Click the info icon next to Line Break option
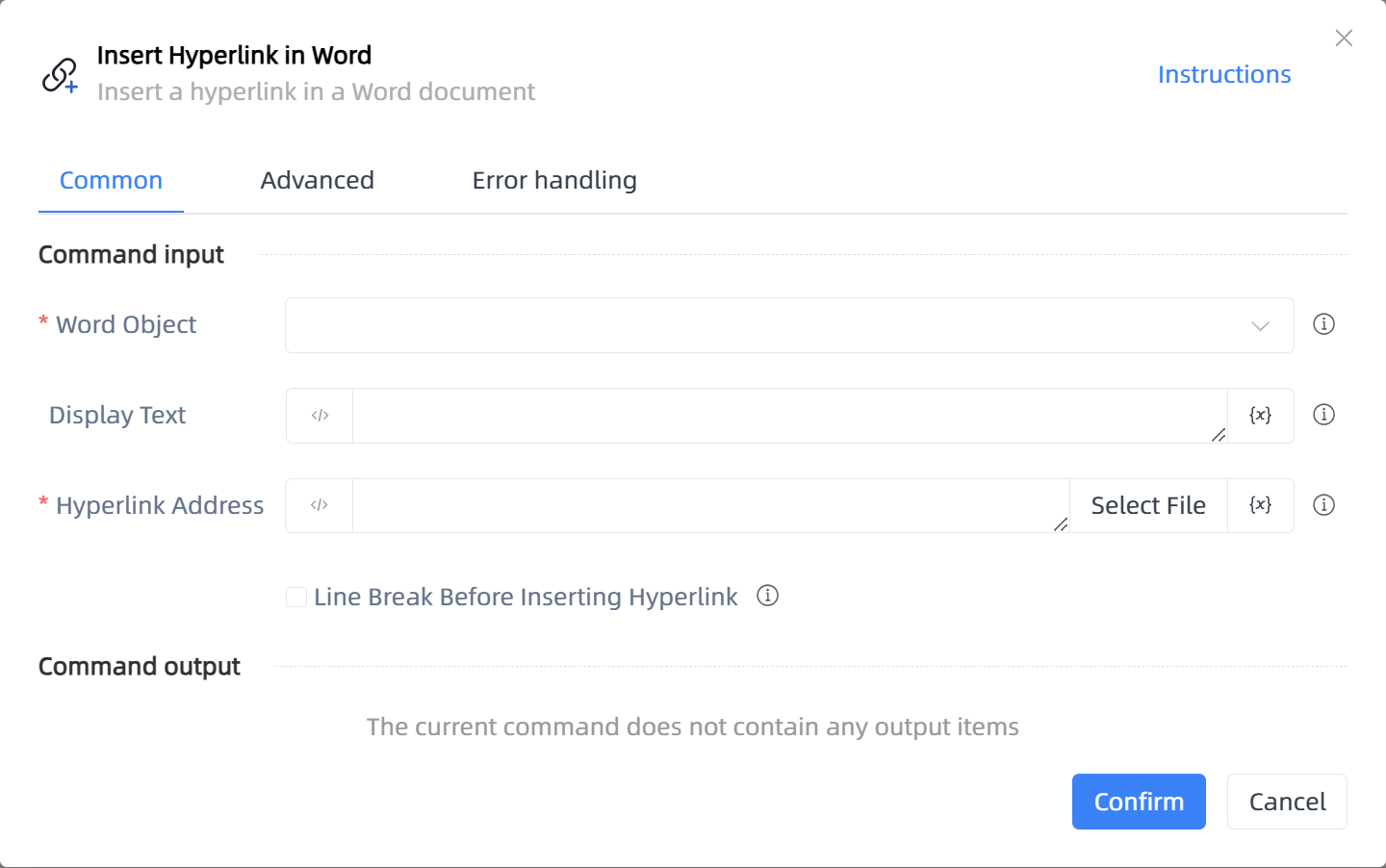 coord(767,596)
